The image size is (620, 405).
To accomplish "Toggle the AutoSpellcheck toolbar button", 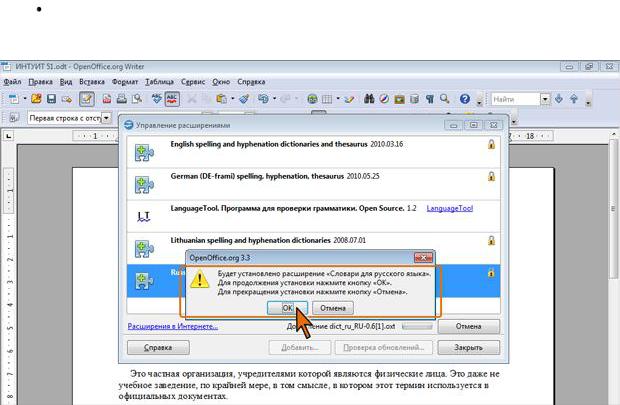I will pos(172,99).
